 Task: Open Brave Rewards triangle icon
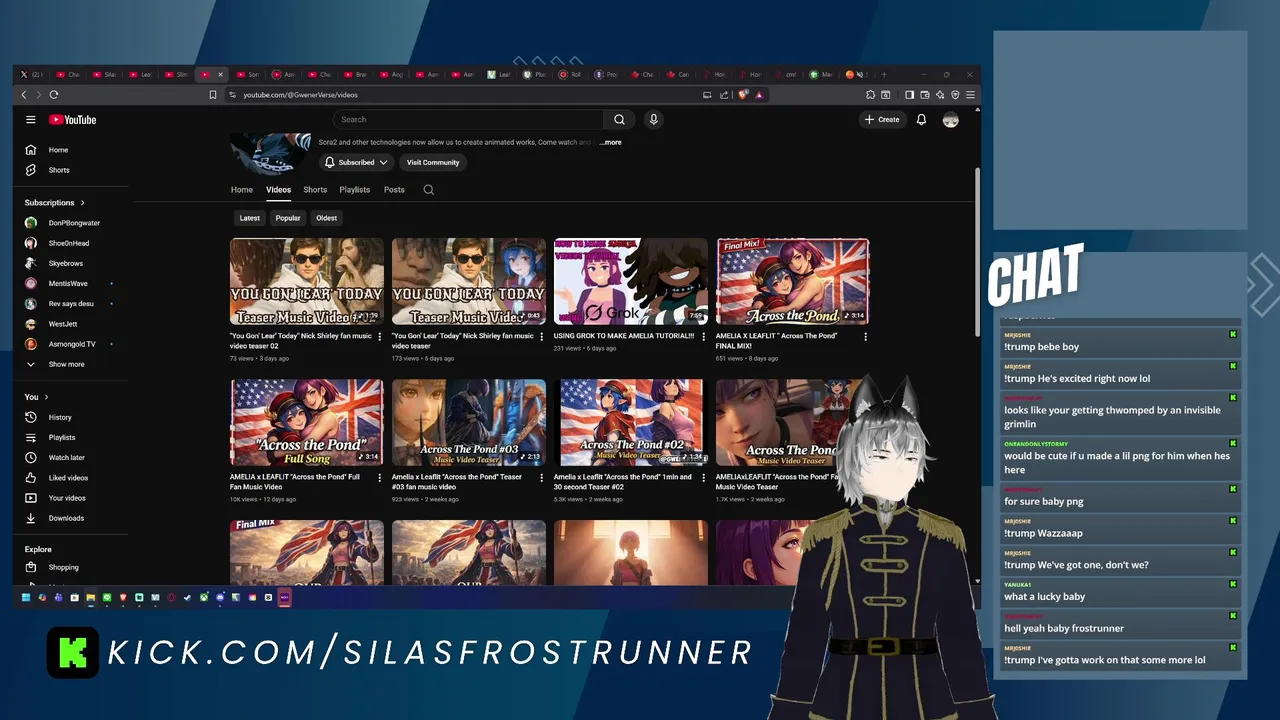(x=759, y=95)
